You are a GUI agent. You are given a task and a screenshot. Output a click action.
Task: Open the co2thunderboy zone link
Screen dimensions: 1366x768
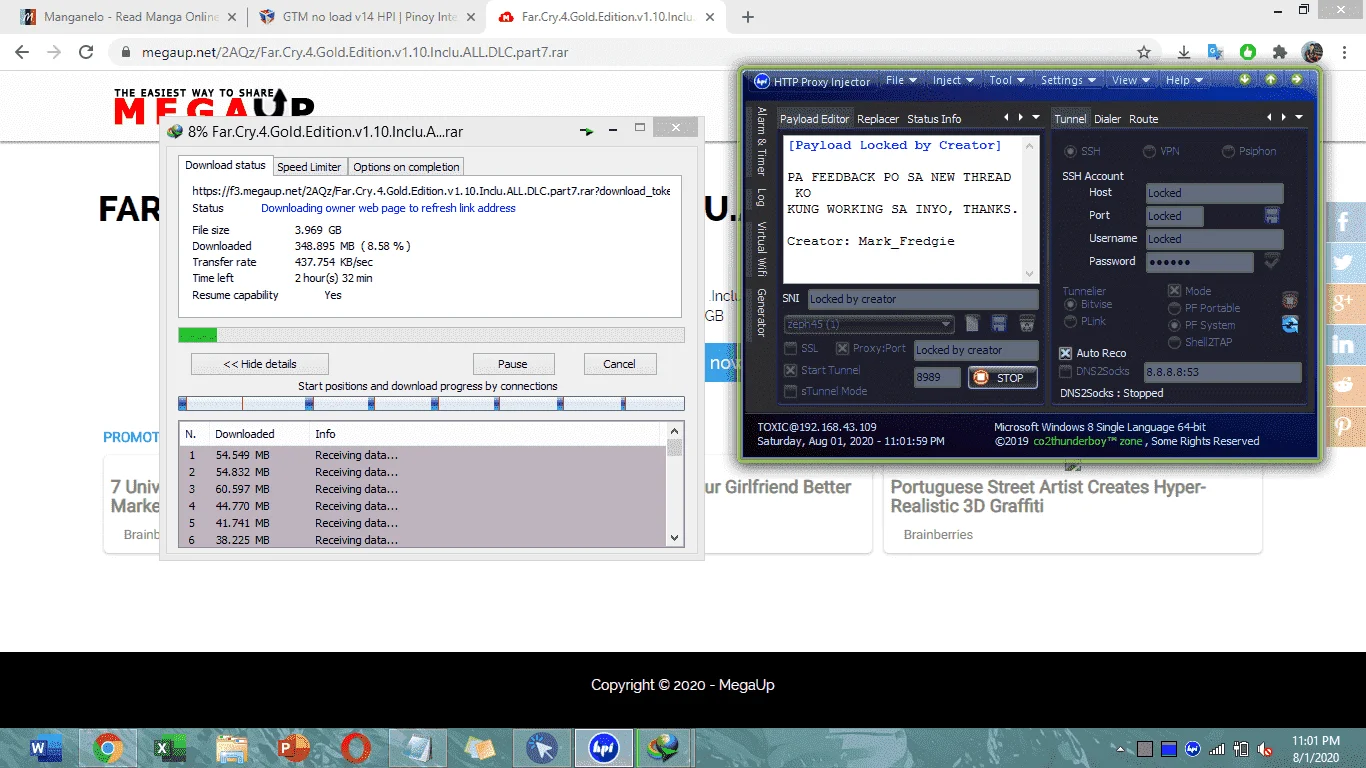(x=1089, y=441)
